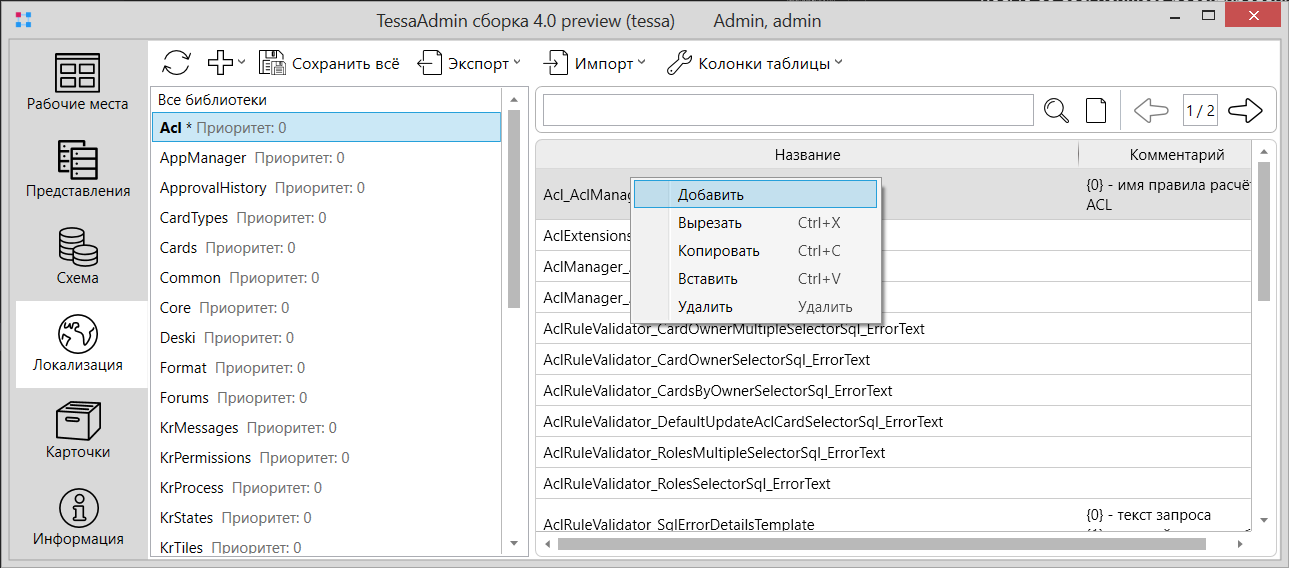Select the AppManager library
The height and width of the screenshot is (568, 1289).
[x=326, y=158]
